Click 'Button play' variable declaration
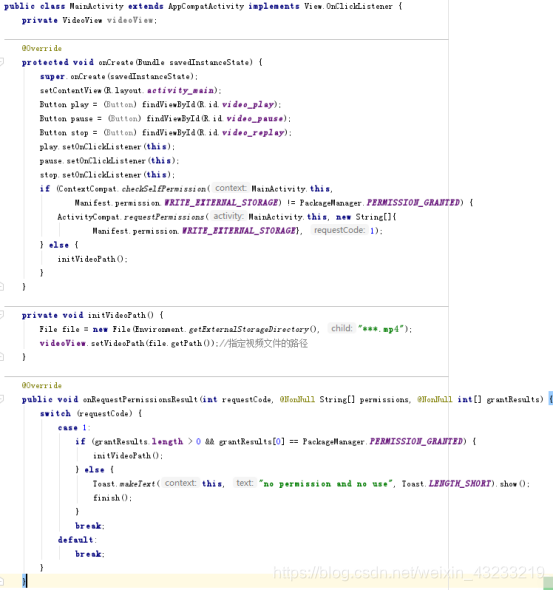The width and height of the screenshot is (554, 591). click(x=64, y=104)
